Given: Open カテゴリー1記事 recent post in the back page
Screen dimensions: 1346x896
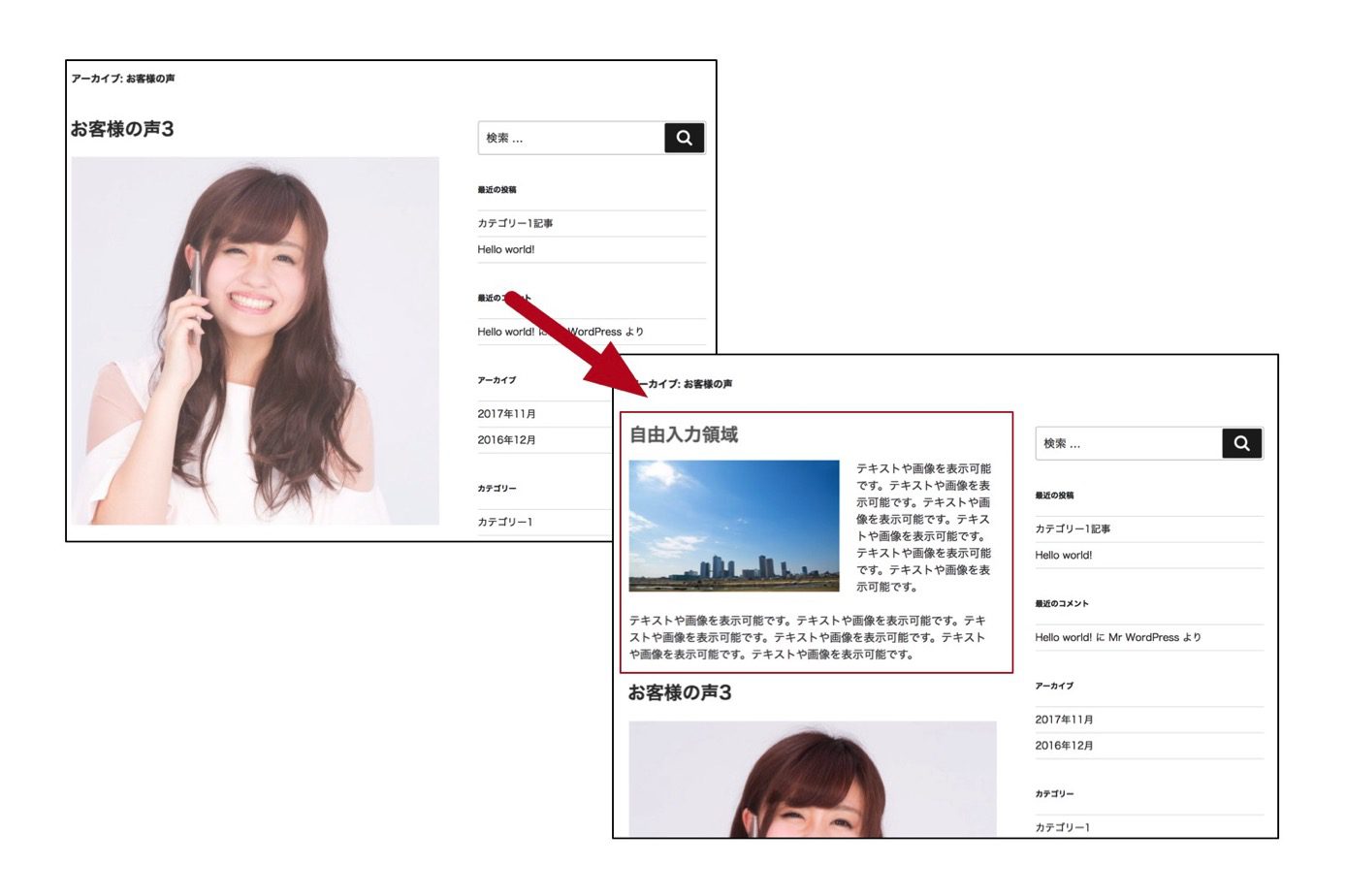Looking at the screenshot, I should click(515, 223).
